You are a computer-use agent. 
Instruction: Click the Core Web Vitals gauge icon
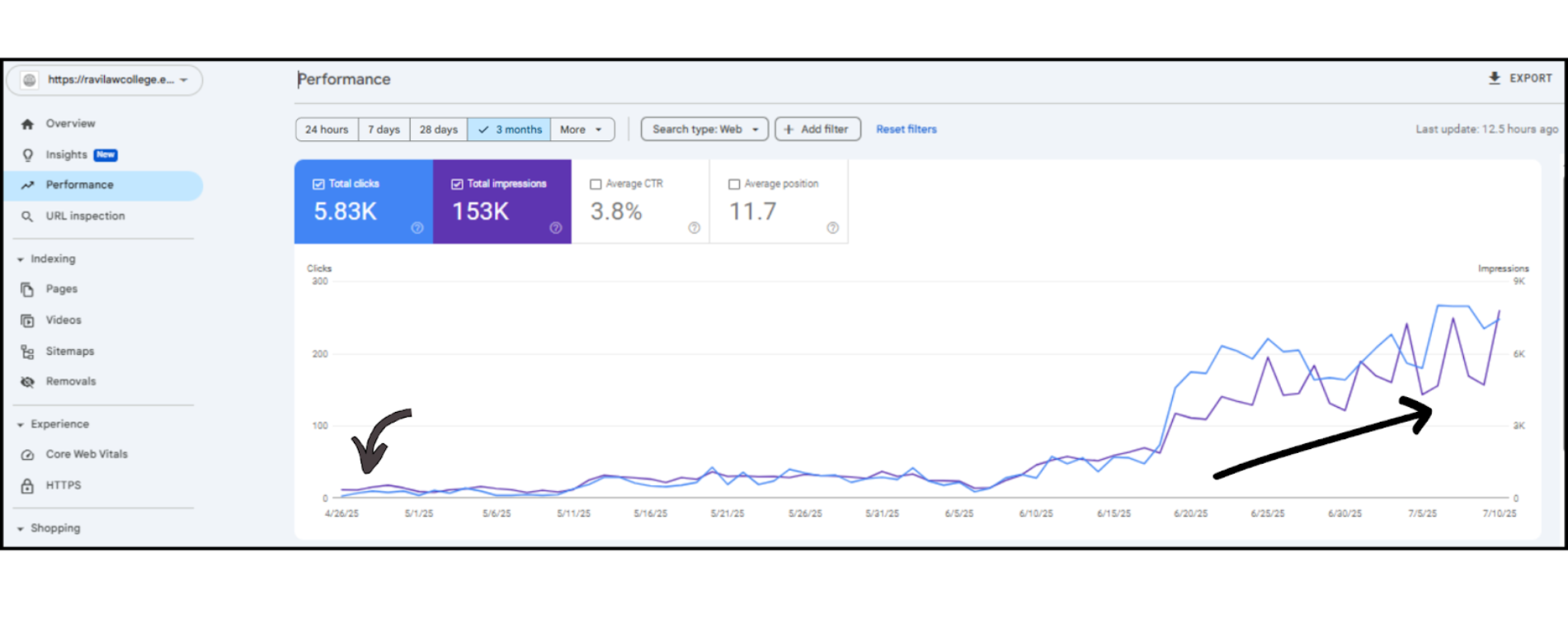[27, 455]
